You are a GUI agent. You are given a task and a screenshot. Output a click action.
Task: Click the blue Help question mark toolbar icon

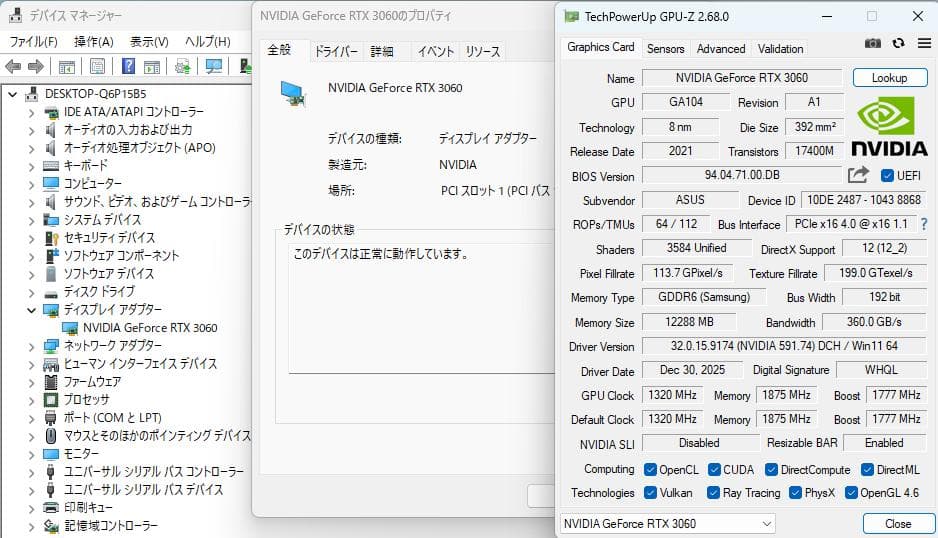point(128,66)
